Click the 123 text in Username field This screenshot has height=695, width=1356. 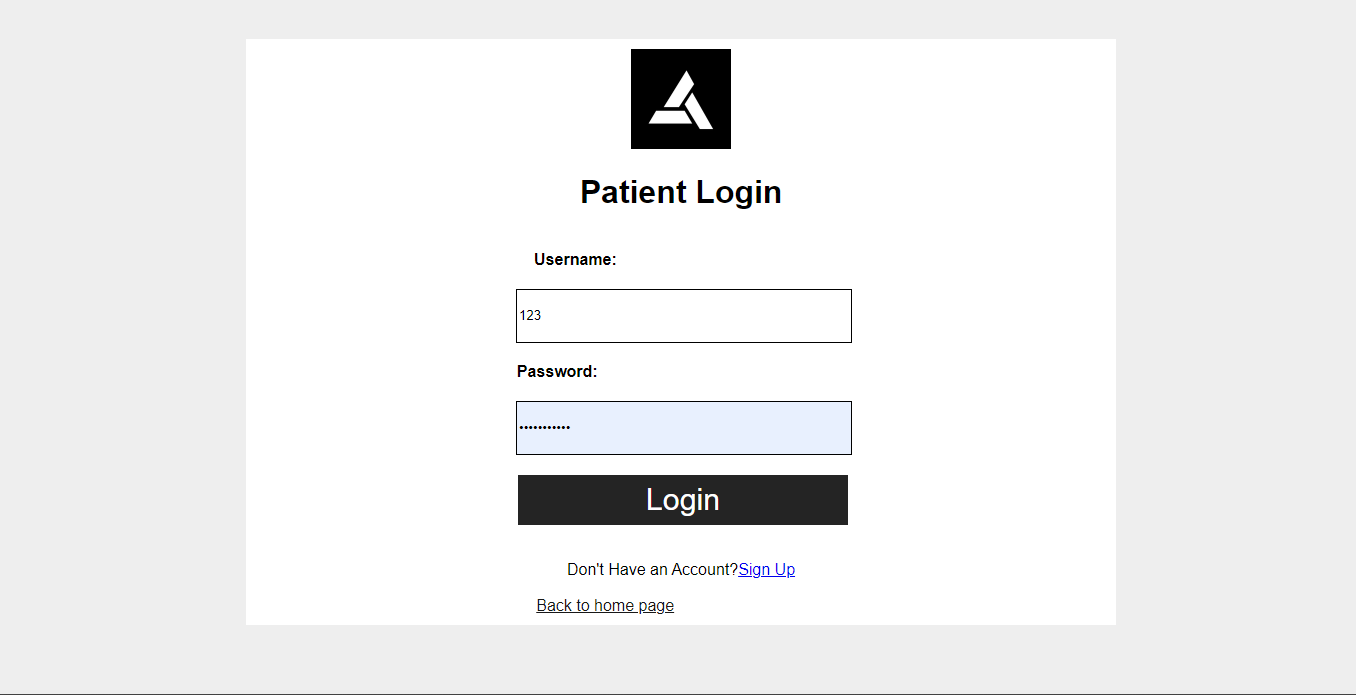530,316
